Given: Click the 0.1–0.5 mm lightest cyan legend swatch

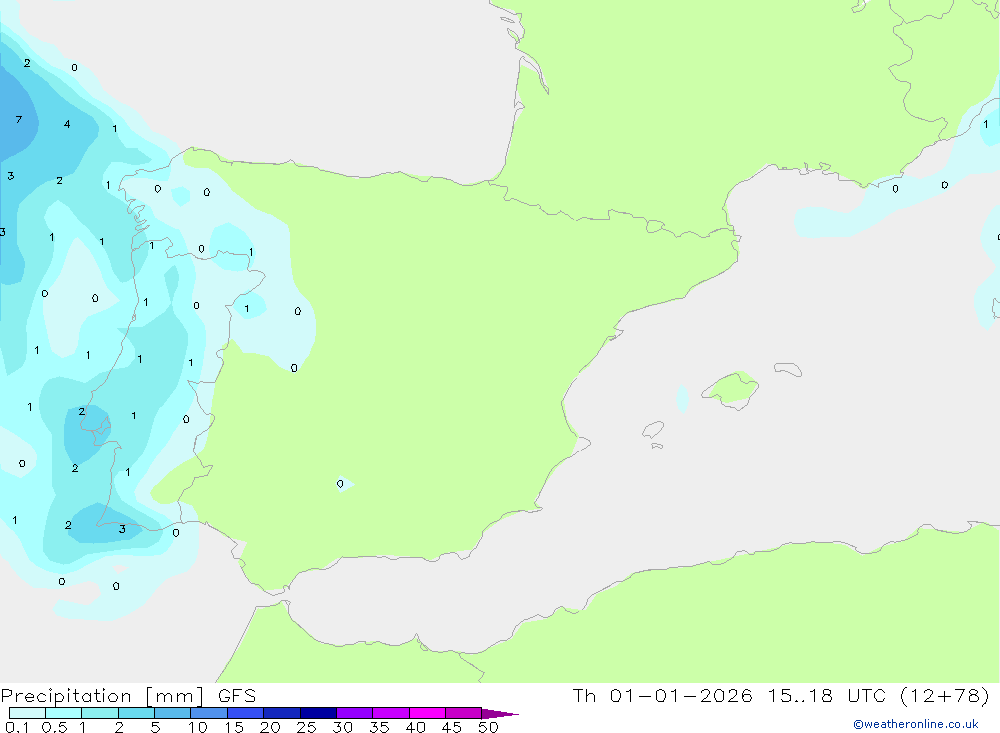Looking at the screenshot, I should coord(27,713).
